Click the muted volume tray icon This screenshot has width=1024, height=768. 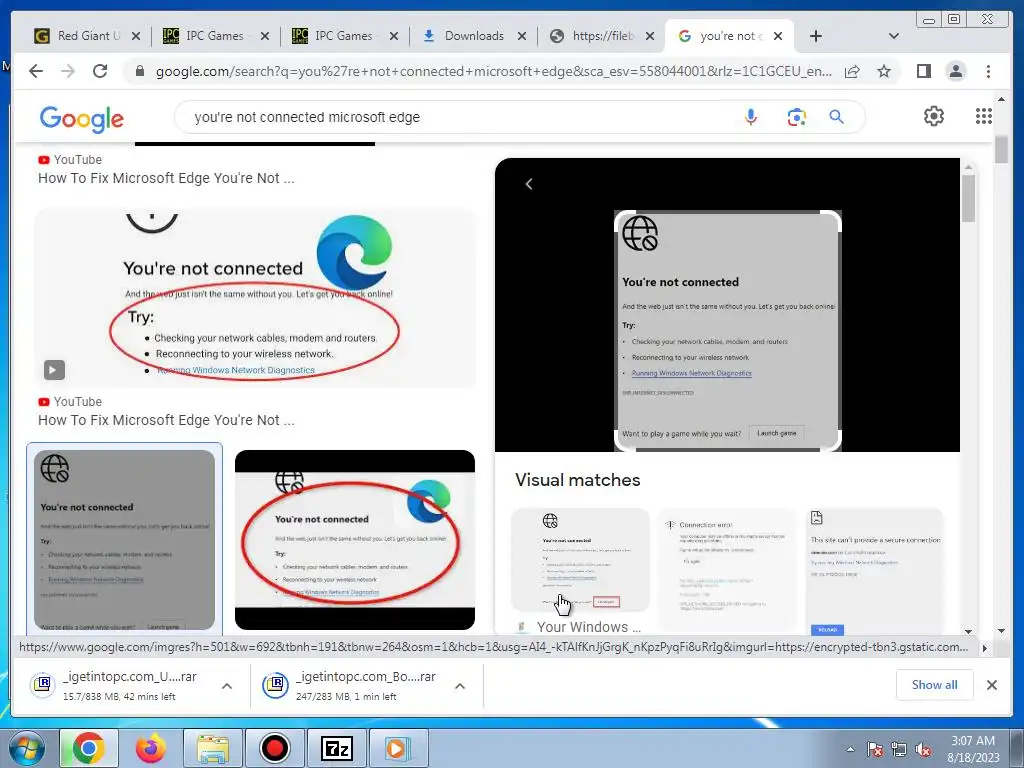coord(923,750)
